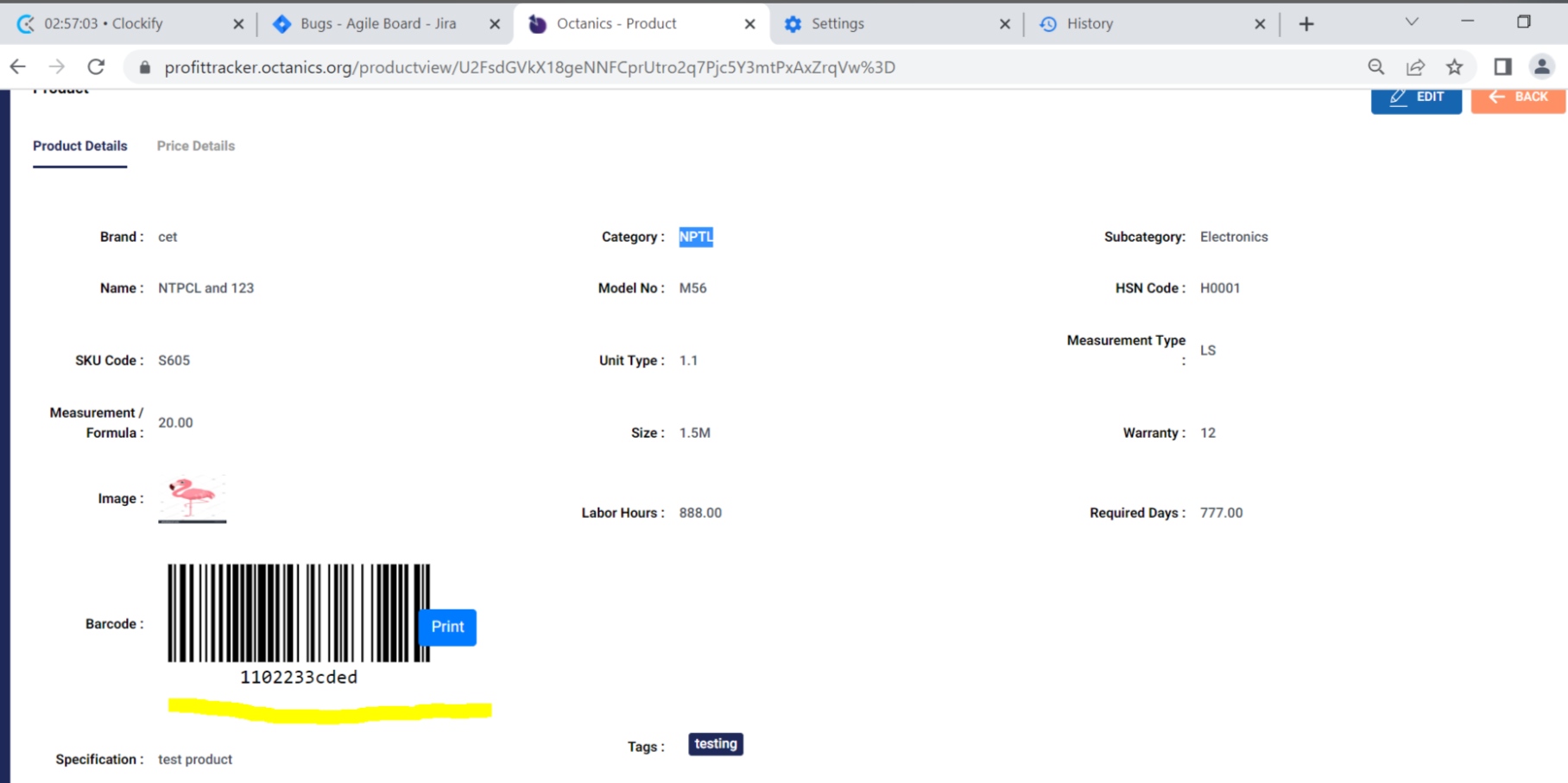
Task: Reload the current page
Action: click(96, 66)
